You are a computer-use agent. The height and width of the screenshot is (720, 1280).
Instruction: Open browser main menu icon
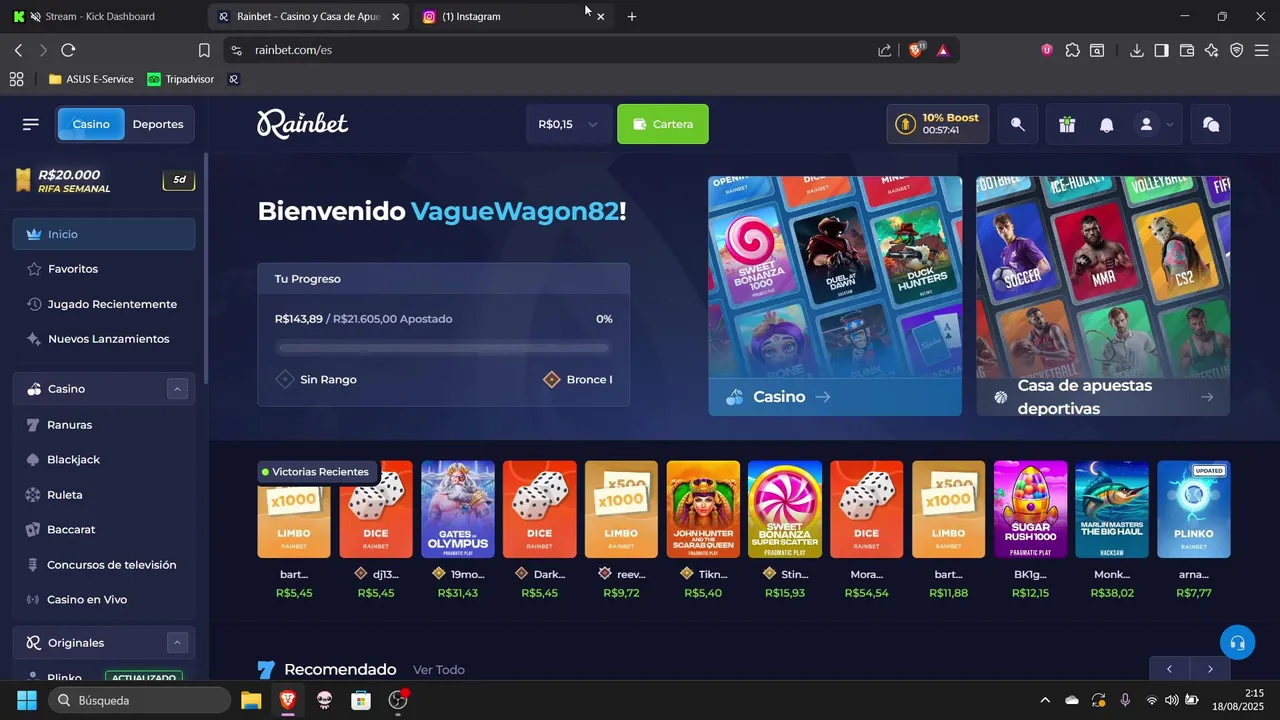point(1262,50)
